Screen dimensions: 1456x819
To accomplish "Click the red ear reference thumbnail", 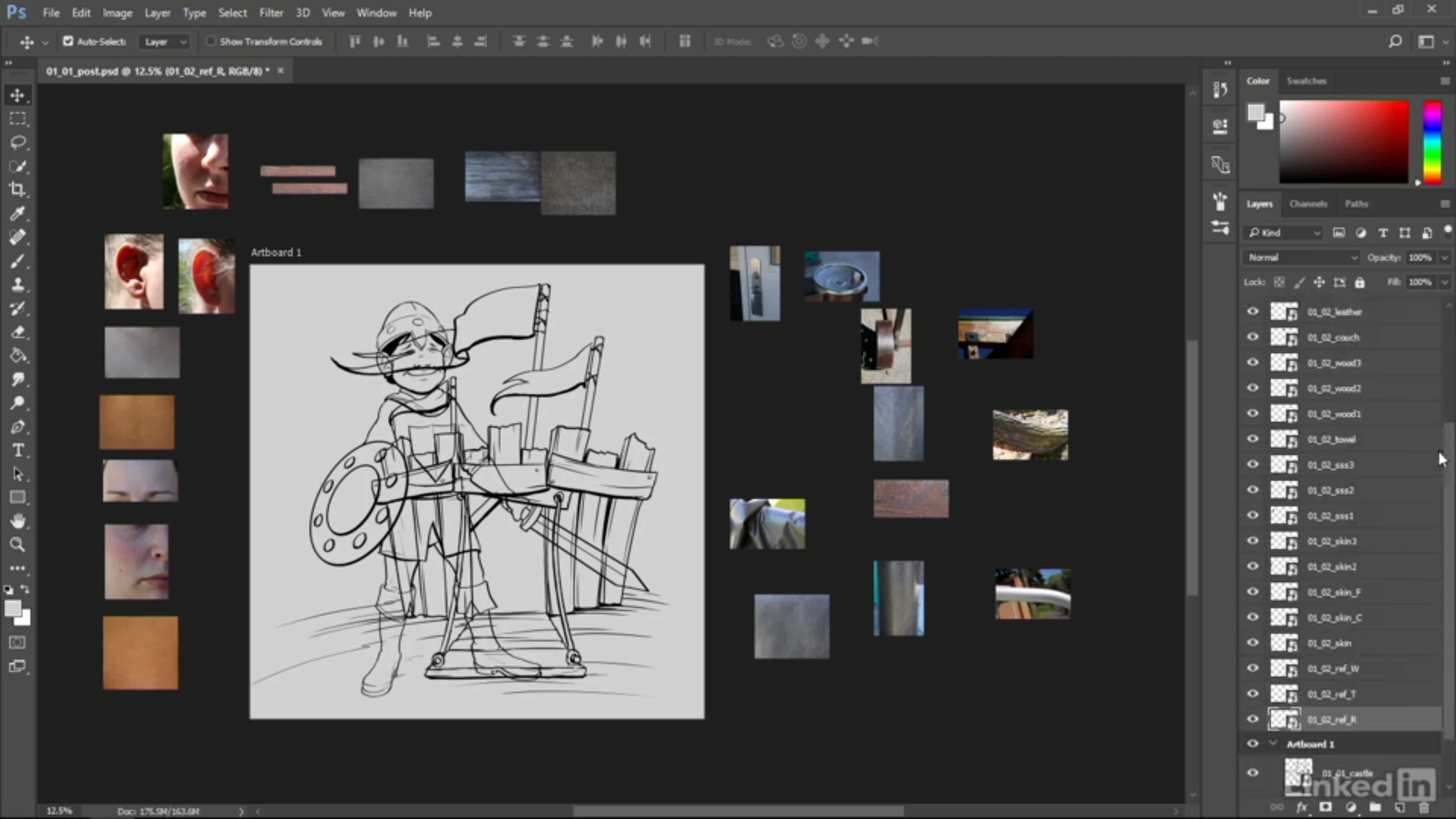I will [134, 272].
